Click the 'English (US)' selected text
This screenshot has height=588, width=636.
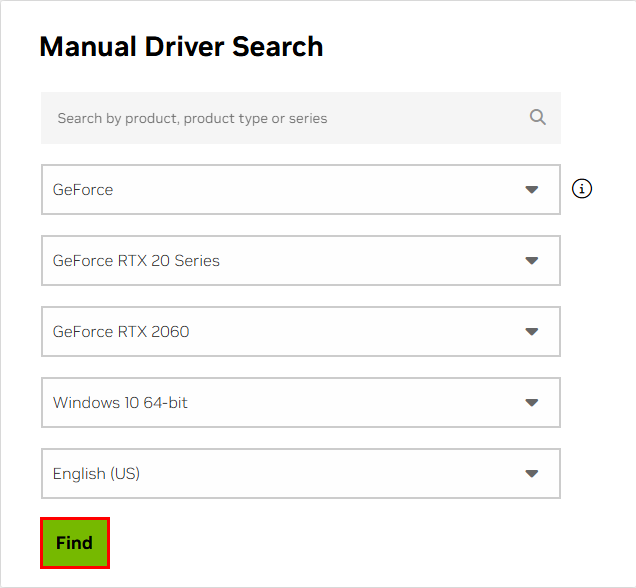click(96, 474)
